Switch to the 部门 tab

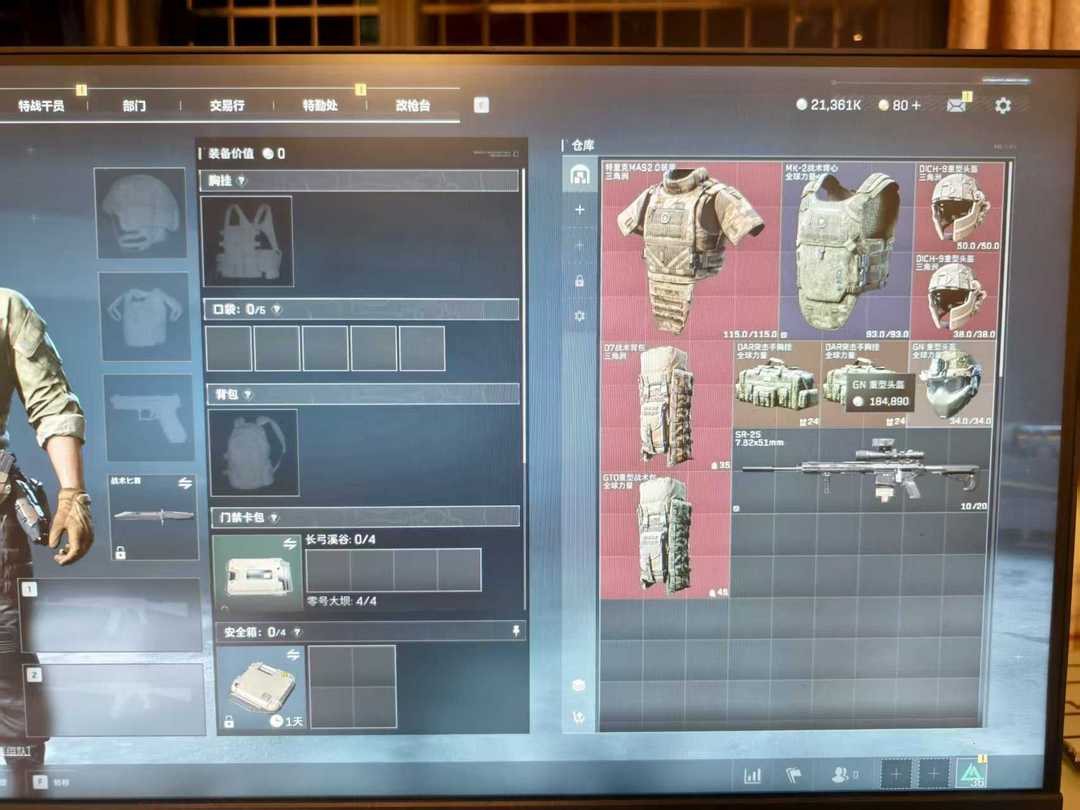point(134,105)
